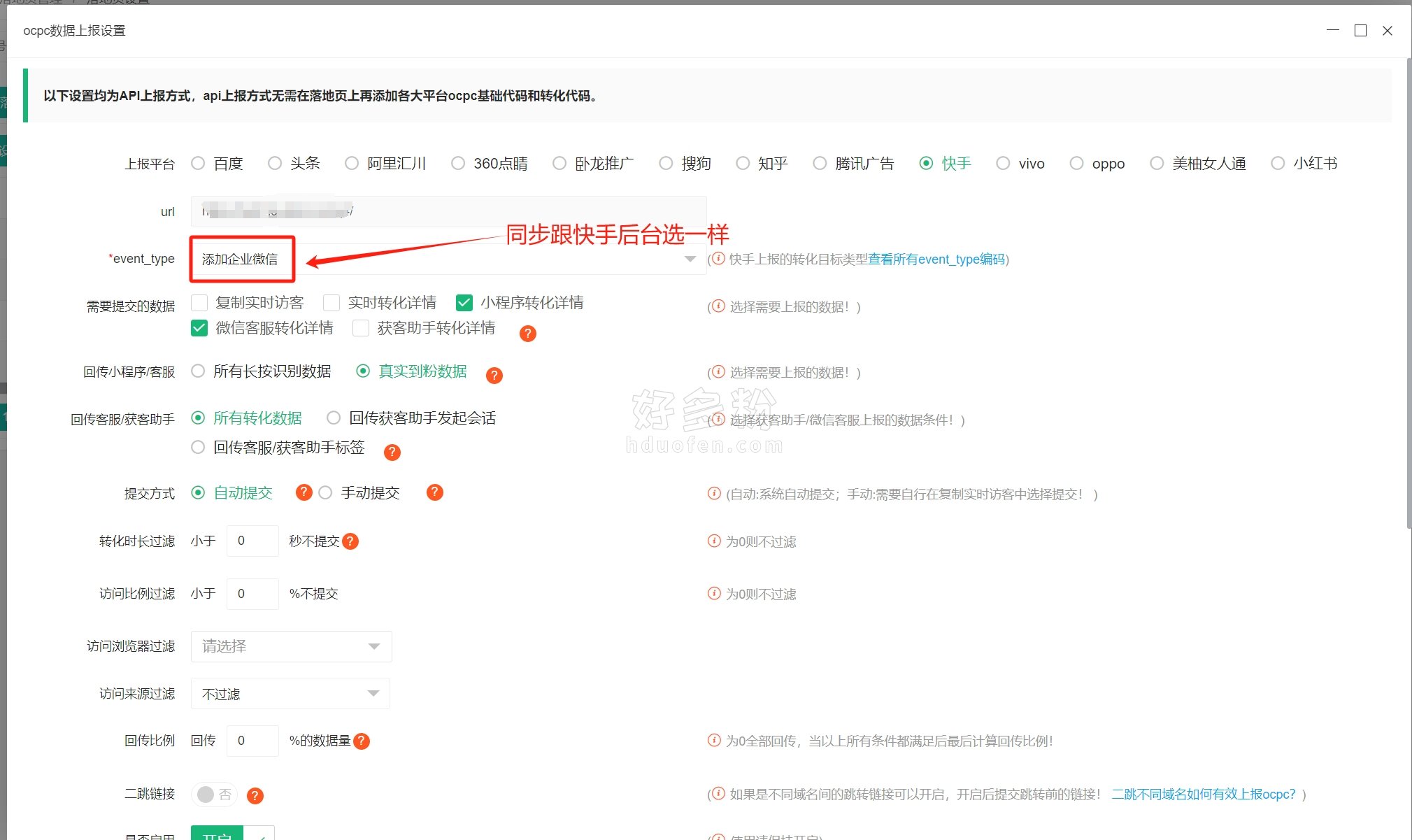Click the dialog's vertical scrollbar
Screen dimensions: 1412x840
coord(1409,294)
